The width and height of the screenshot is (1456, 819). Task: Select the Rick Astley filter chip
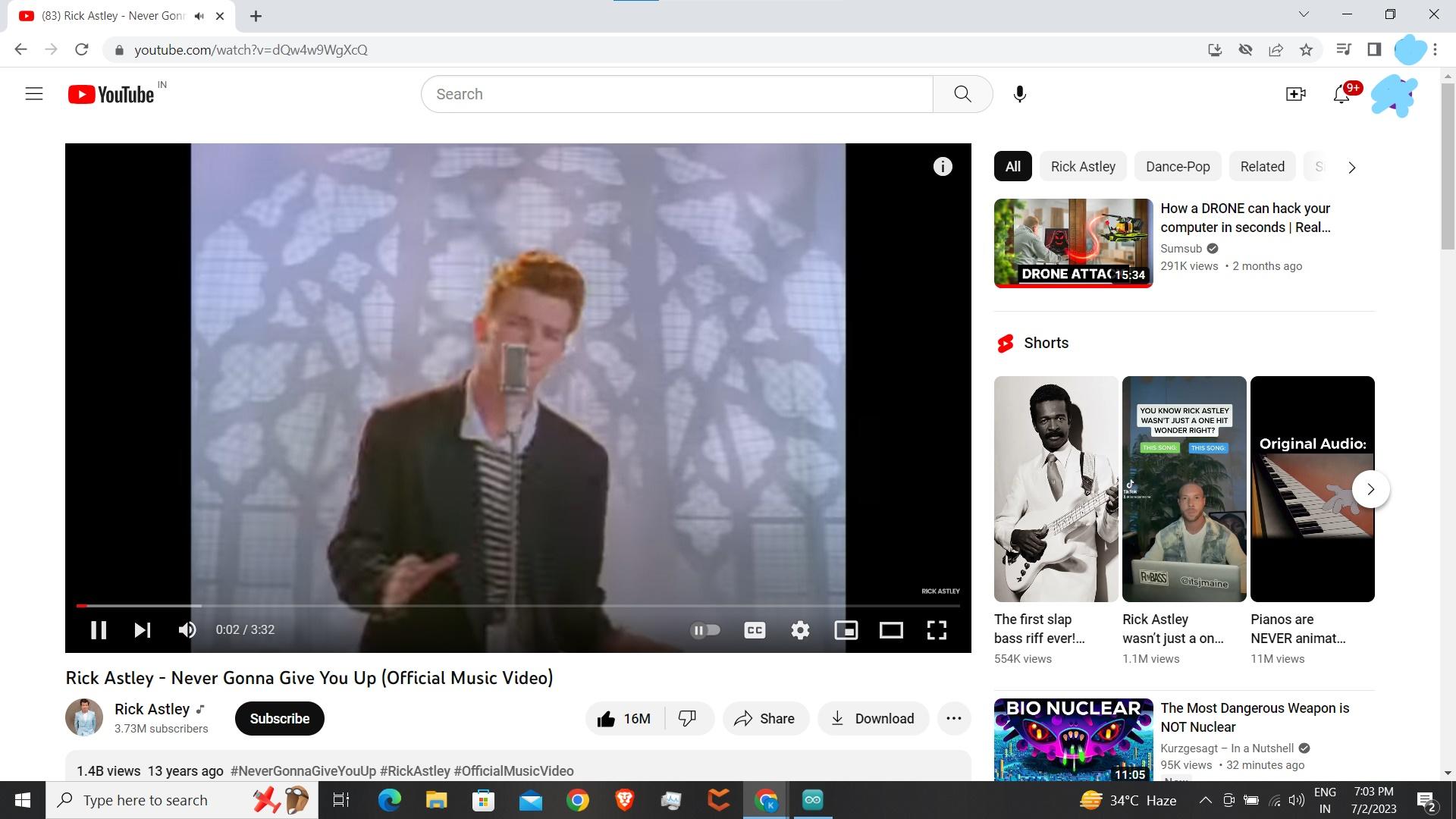(1083, 167)
